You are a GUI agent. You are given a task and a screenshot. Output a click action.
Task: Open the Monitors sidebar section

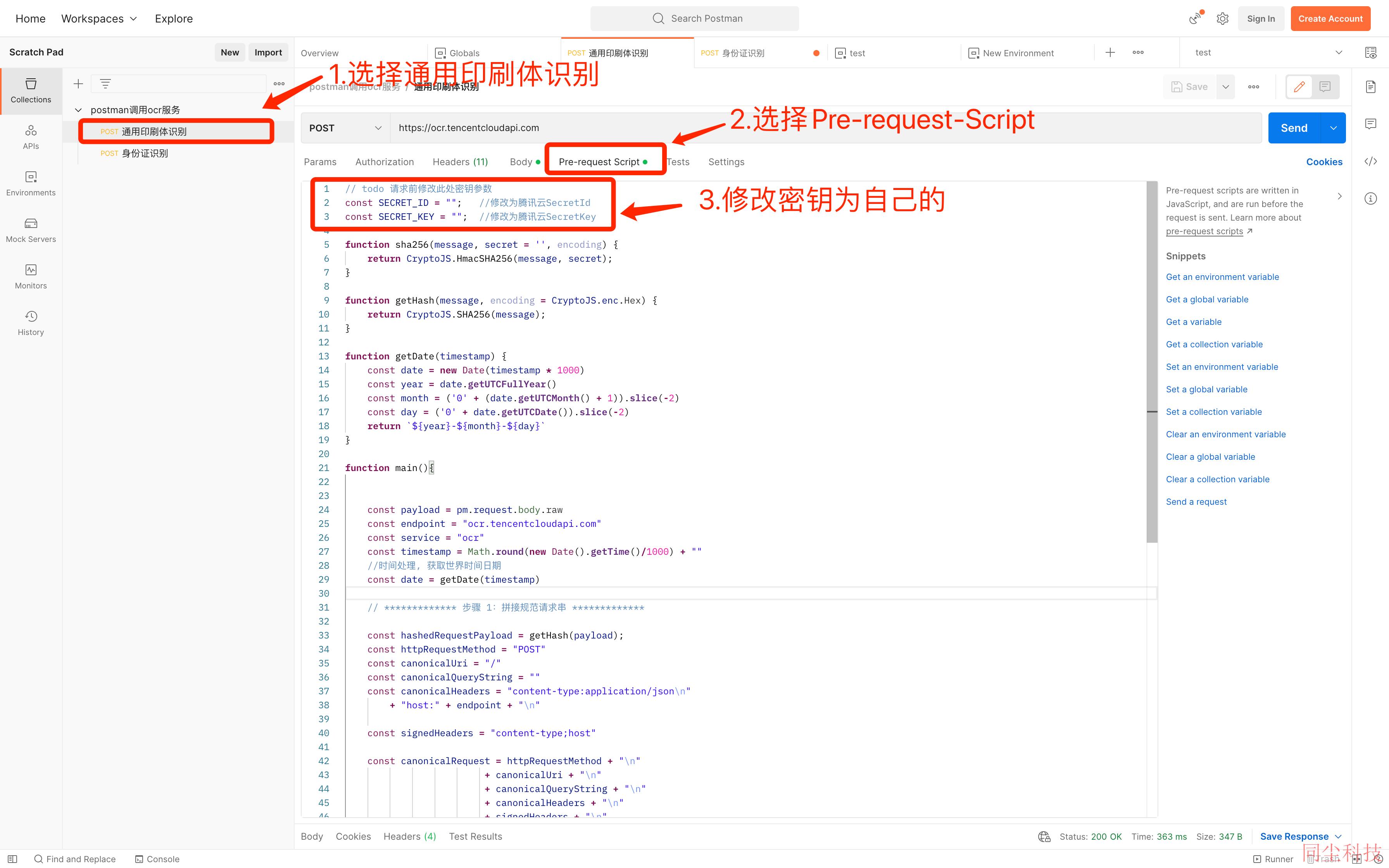coord(31,277)
